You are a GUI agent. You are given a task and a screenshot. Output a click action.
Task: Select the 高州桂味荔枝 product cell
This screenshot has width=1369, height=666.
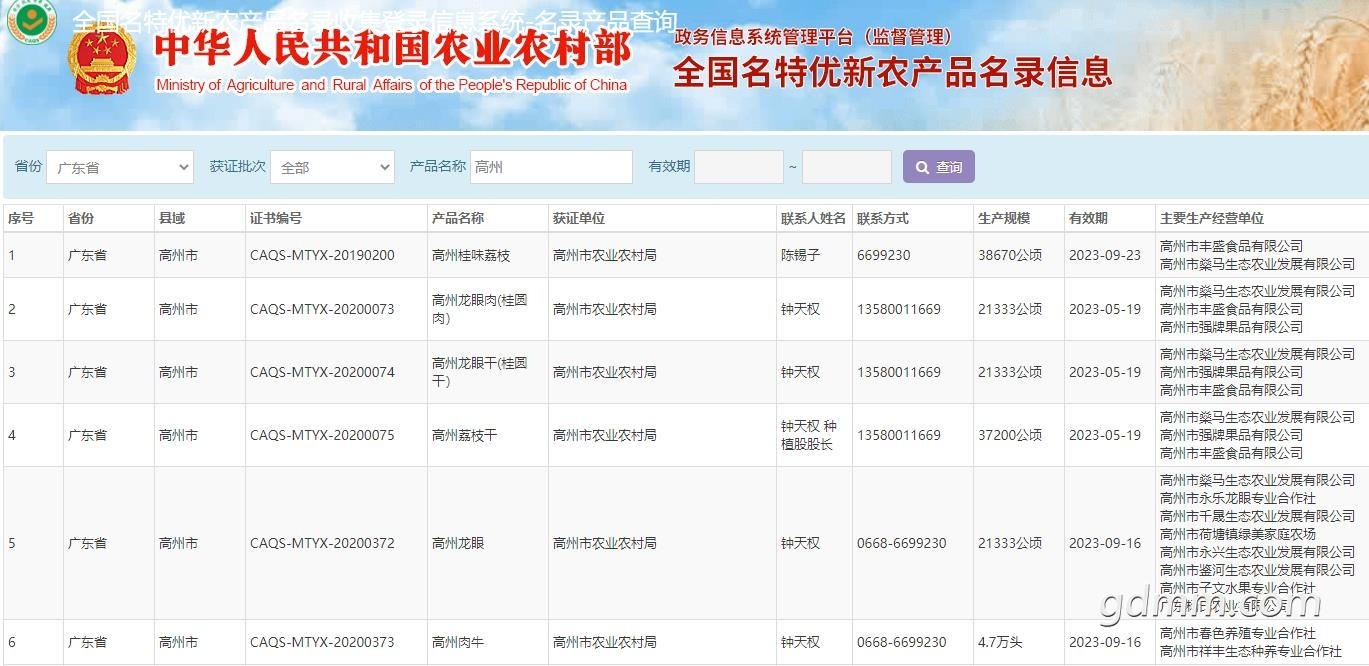[x=471, y=255]
